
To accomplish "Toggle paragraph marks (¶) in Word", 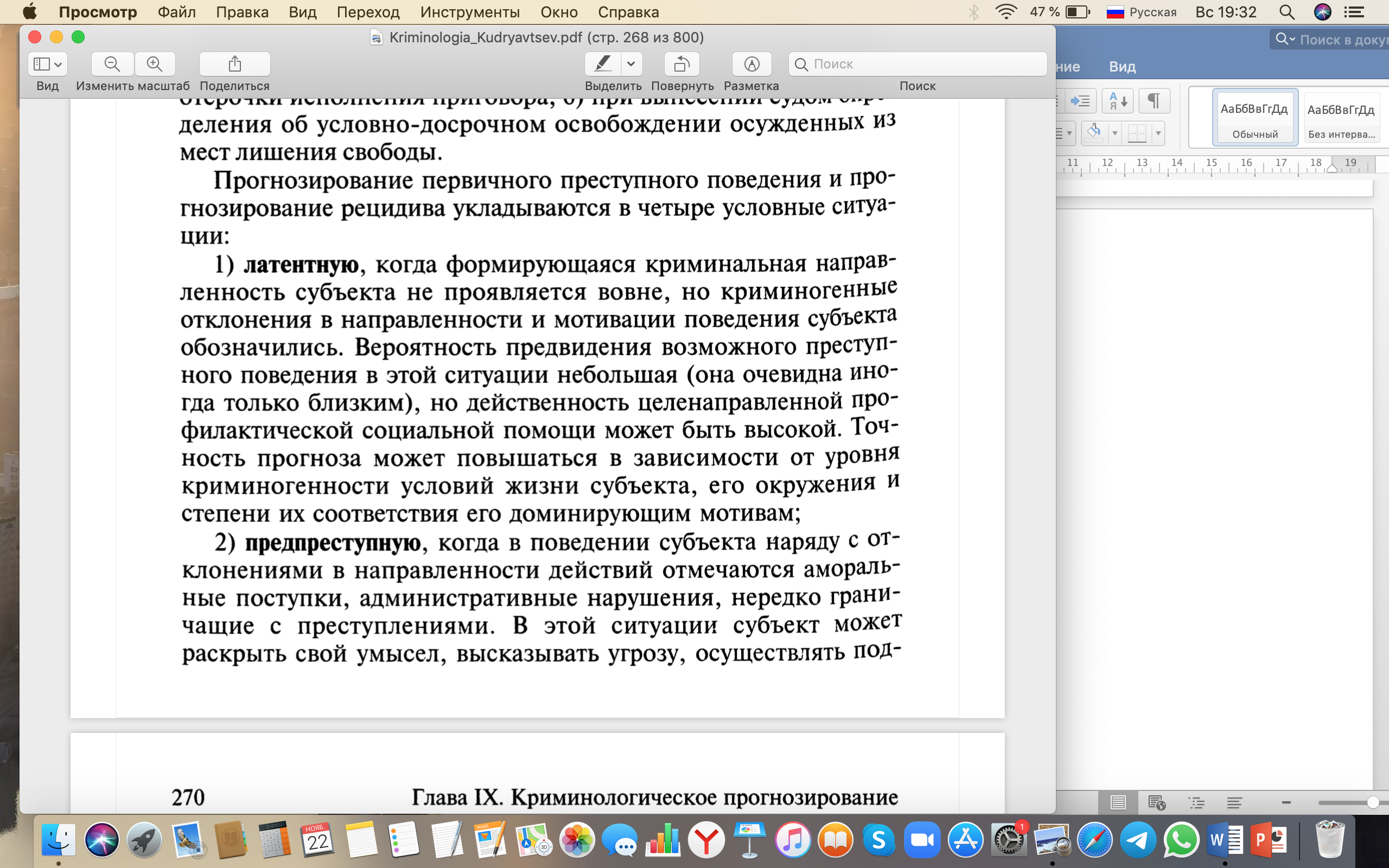I will (x=1154, y=101).
